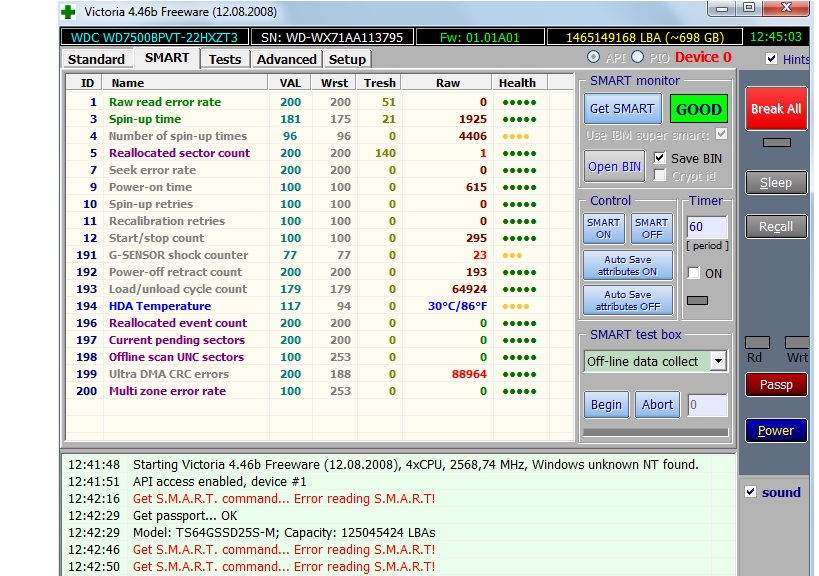Image resolution: width=819 pixels, height=576 pixels.
Task: Open the Setup tab
Action: pos(347,59)
